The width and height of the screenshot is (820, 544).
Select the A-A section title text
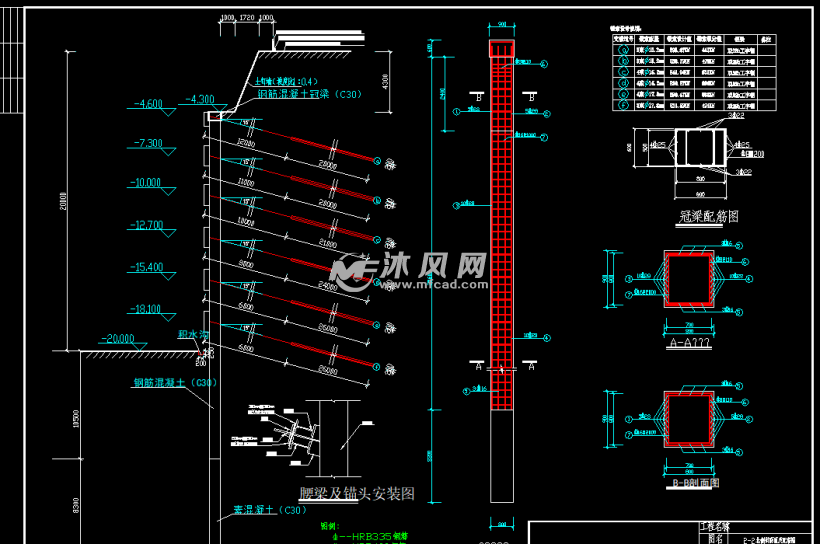pos(690,342)
